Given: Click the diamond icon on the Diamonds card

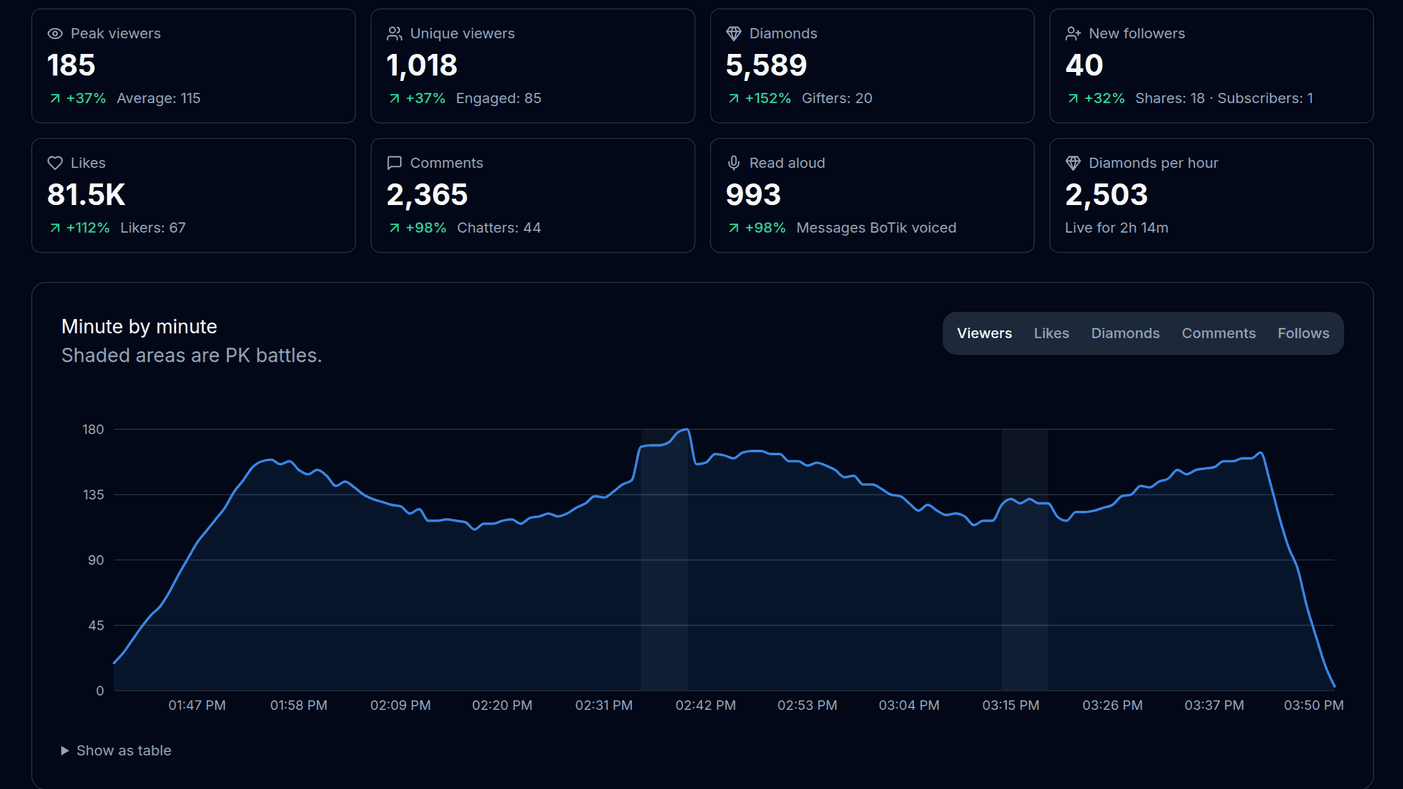Looking at the screenshot, I should point(733,34).
